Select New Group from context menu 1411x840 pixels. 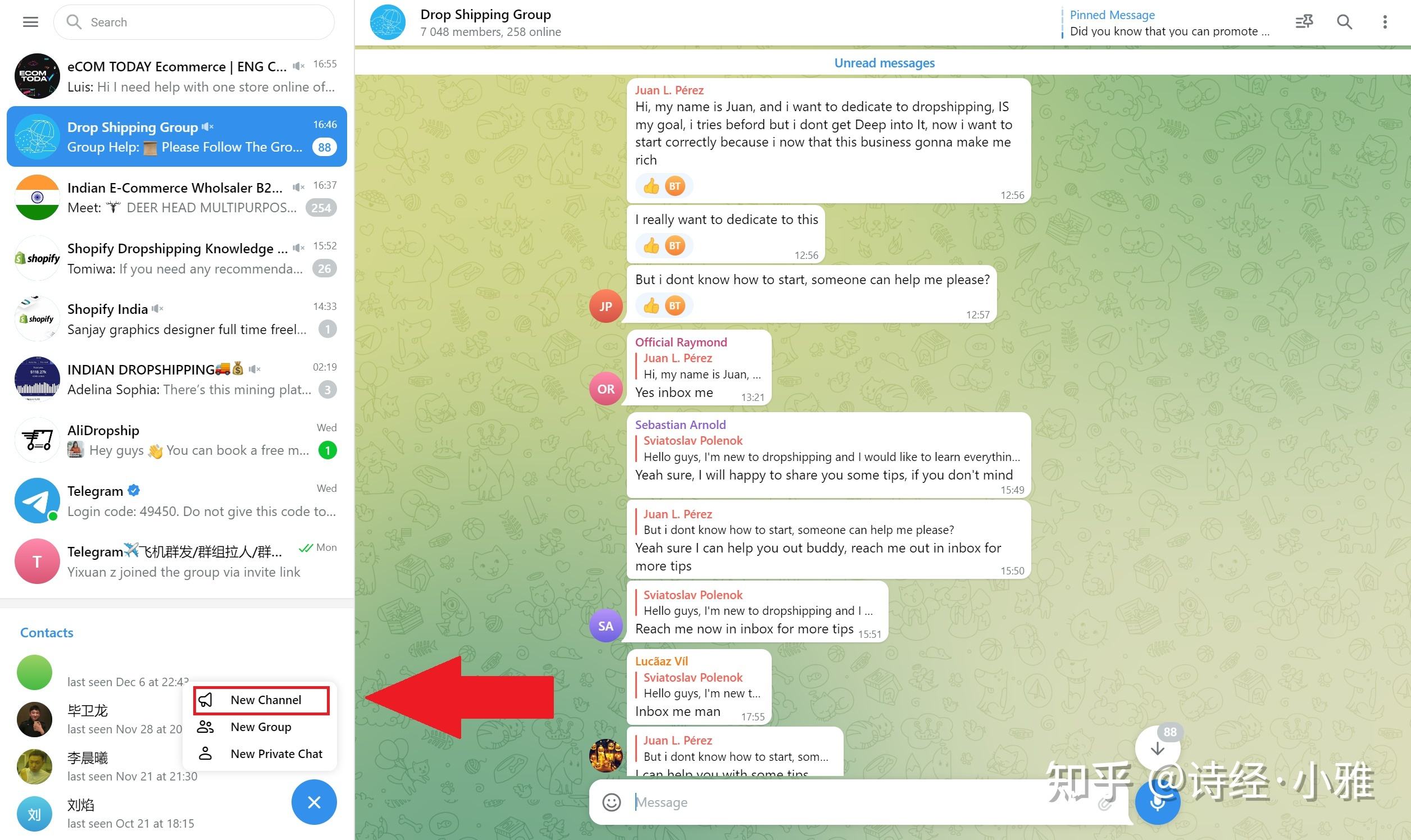[261, 726]
